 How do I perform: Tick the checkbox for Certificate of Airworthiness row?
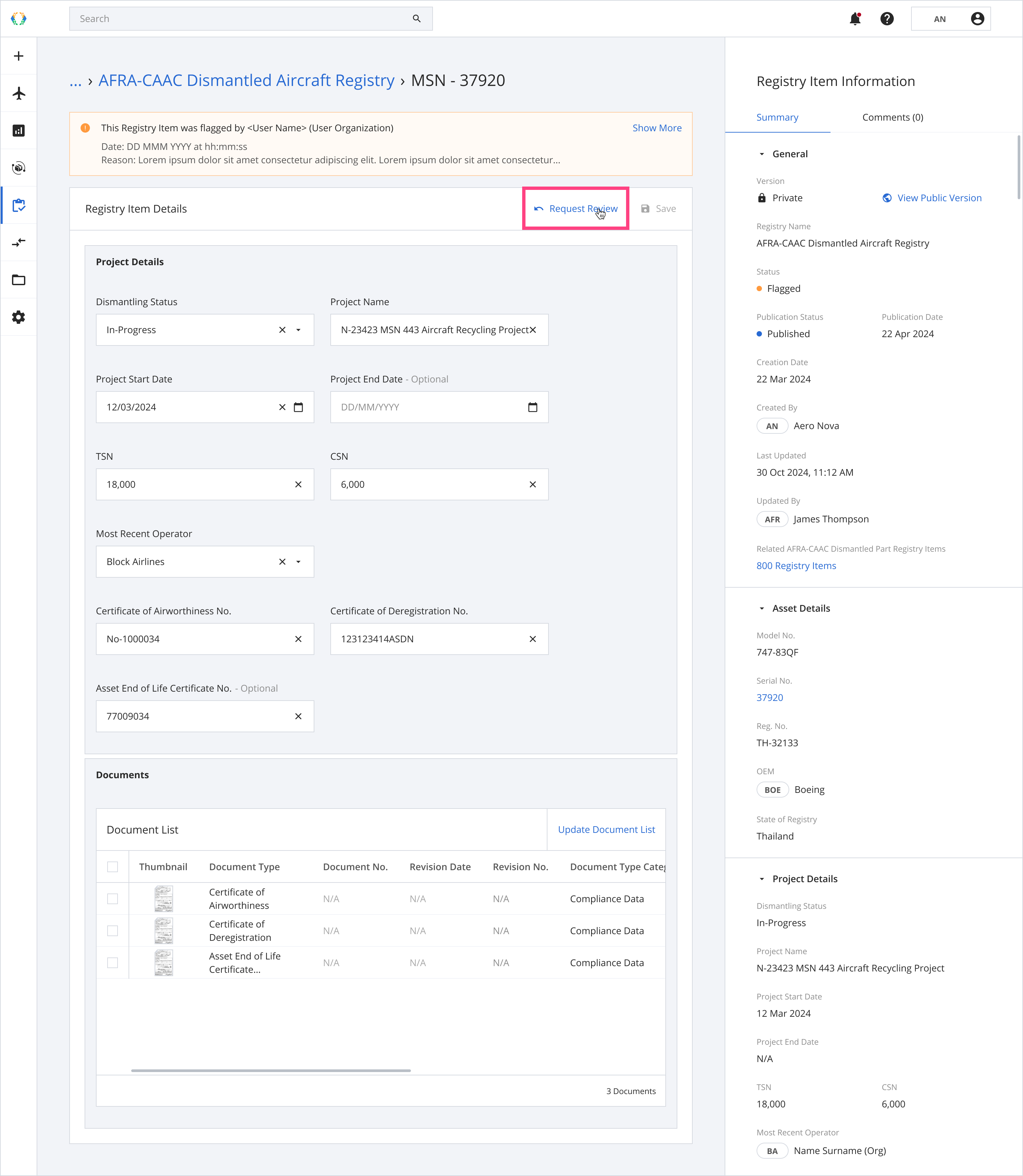click(x=113, y=898)
